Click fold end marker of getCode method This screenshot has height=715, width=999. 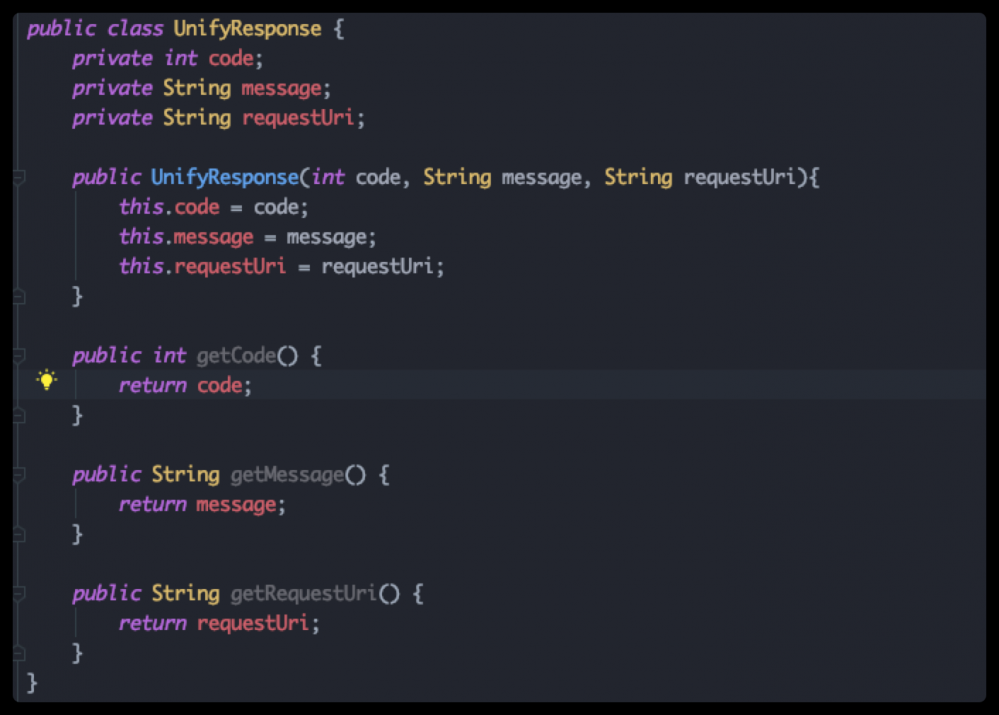[x=18, y=415]
